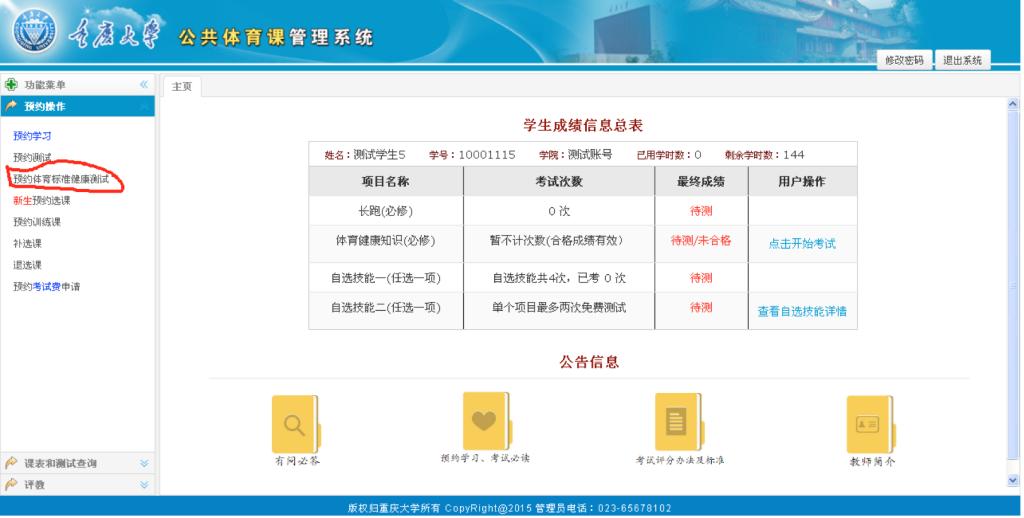Click the 退出系统 button
Screen dimensions: 1024x518
point(962,60)
